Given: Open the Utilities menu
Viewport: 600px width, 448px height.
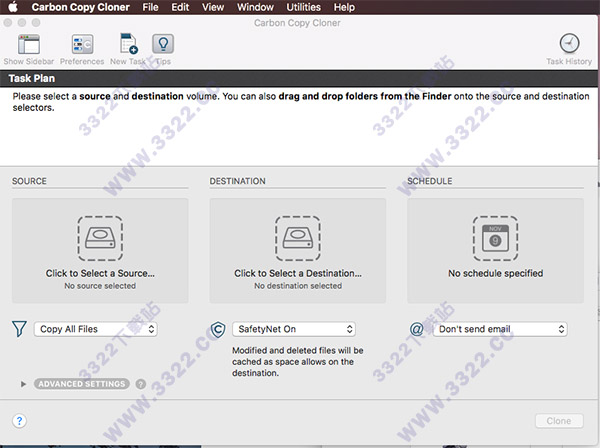Looking at the screenshot, I should pyautogui.click(x=303, y=7).
